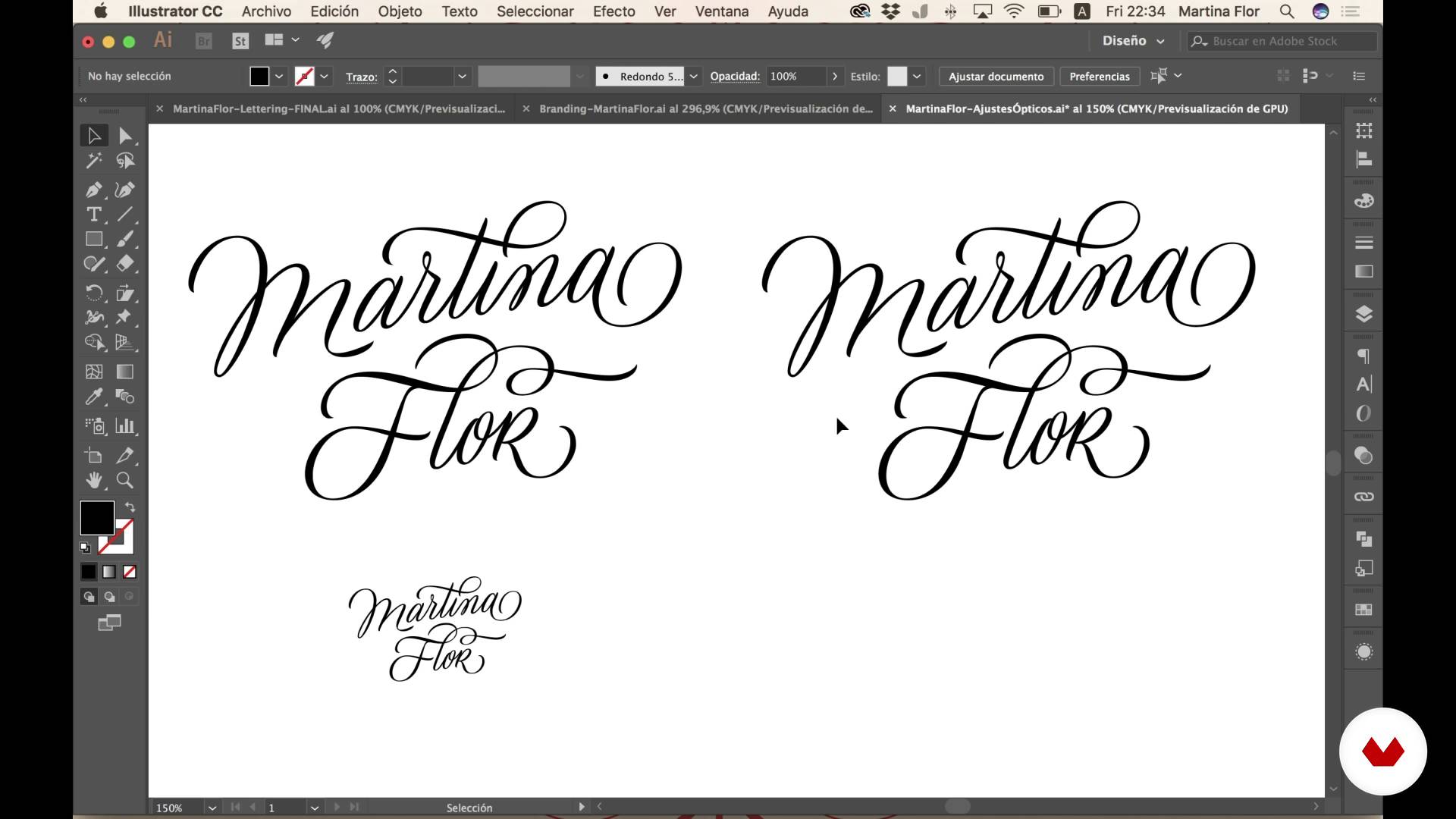Image resolution: width=1456 pixels, height=819 pixels.
Task: Select the Eyedropper tool
Action: tap(94, 397)
